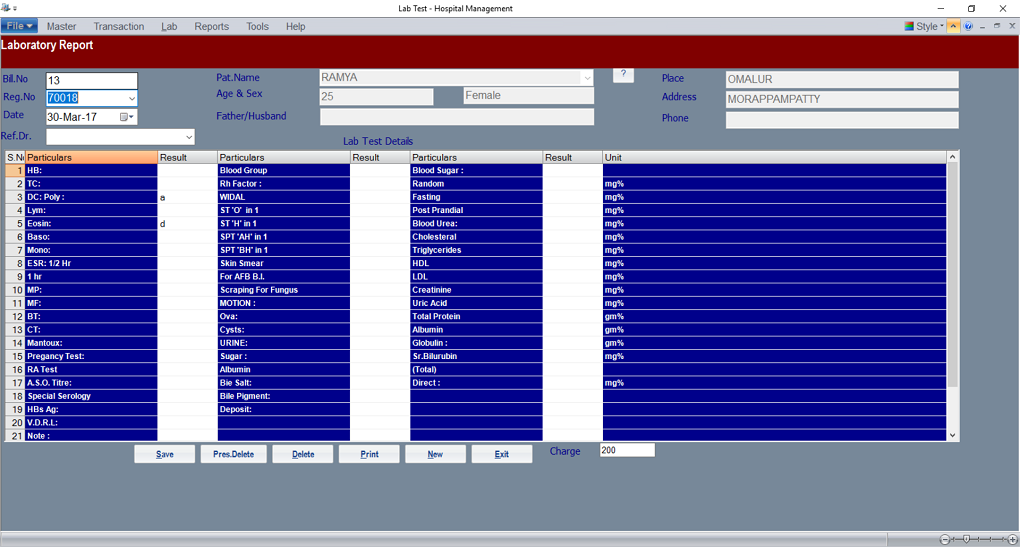This screenshot has width=1020, height=547.
Task: Click the Print button
Action: [x=369, y=454]
